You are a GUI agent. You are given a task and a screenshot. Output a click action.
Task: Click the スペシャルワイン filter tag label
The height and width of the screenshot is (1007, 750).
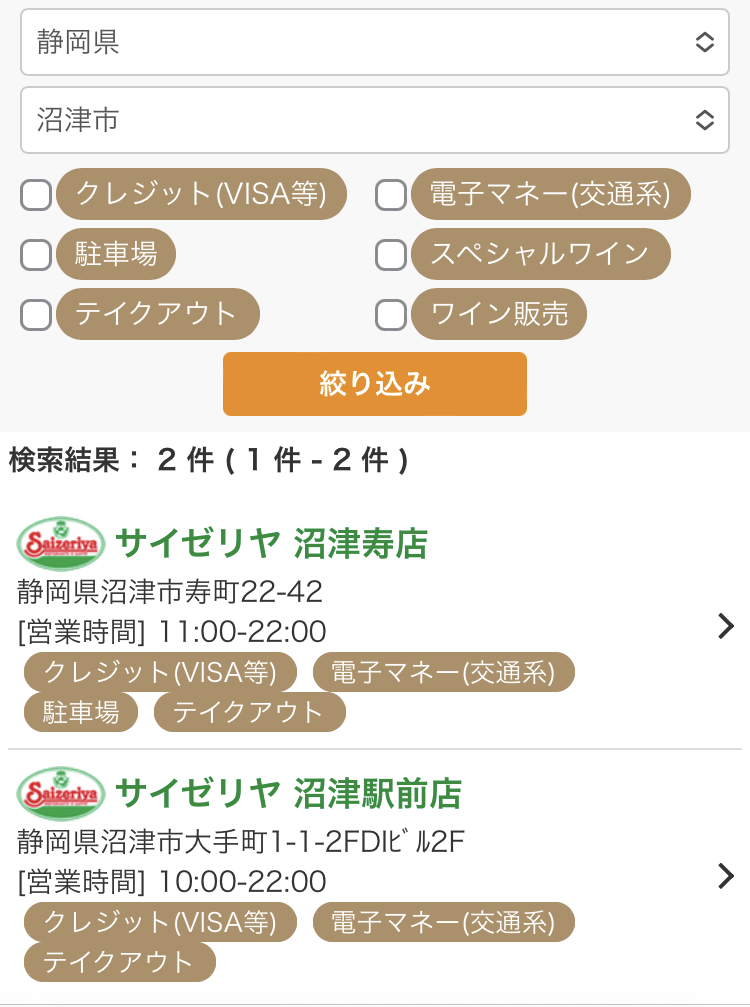click(x=540, y=255)
